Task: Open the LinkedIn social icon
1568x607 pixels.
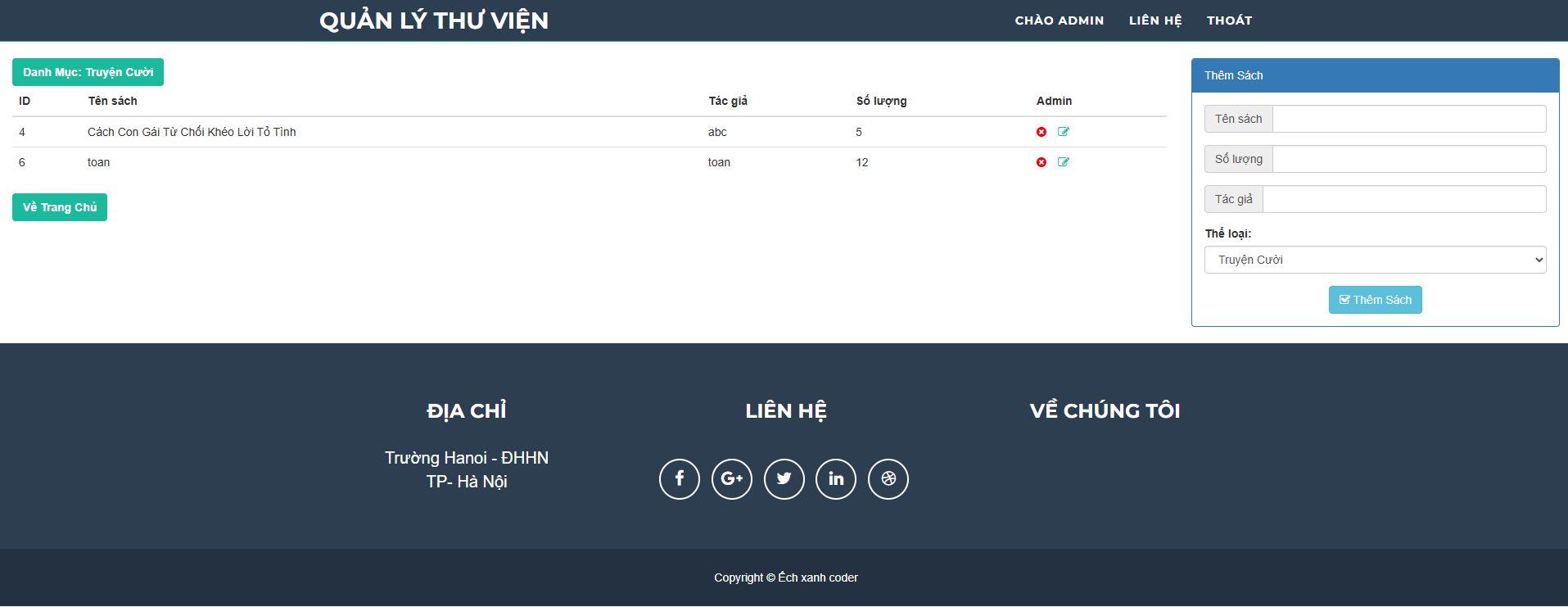Action: [836, 479]
